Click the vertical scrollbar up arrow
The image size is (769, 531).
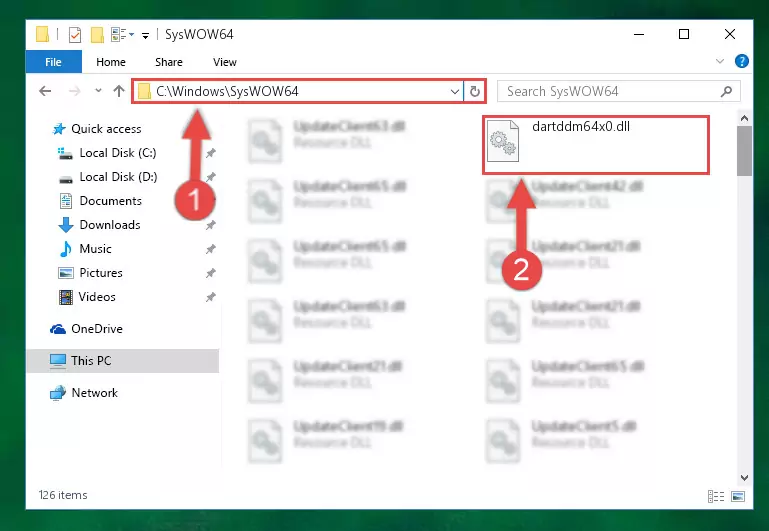pyautogui.click(x=744, y=118)
